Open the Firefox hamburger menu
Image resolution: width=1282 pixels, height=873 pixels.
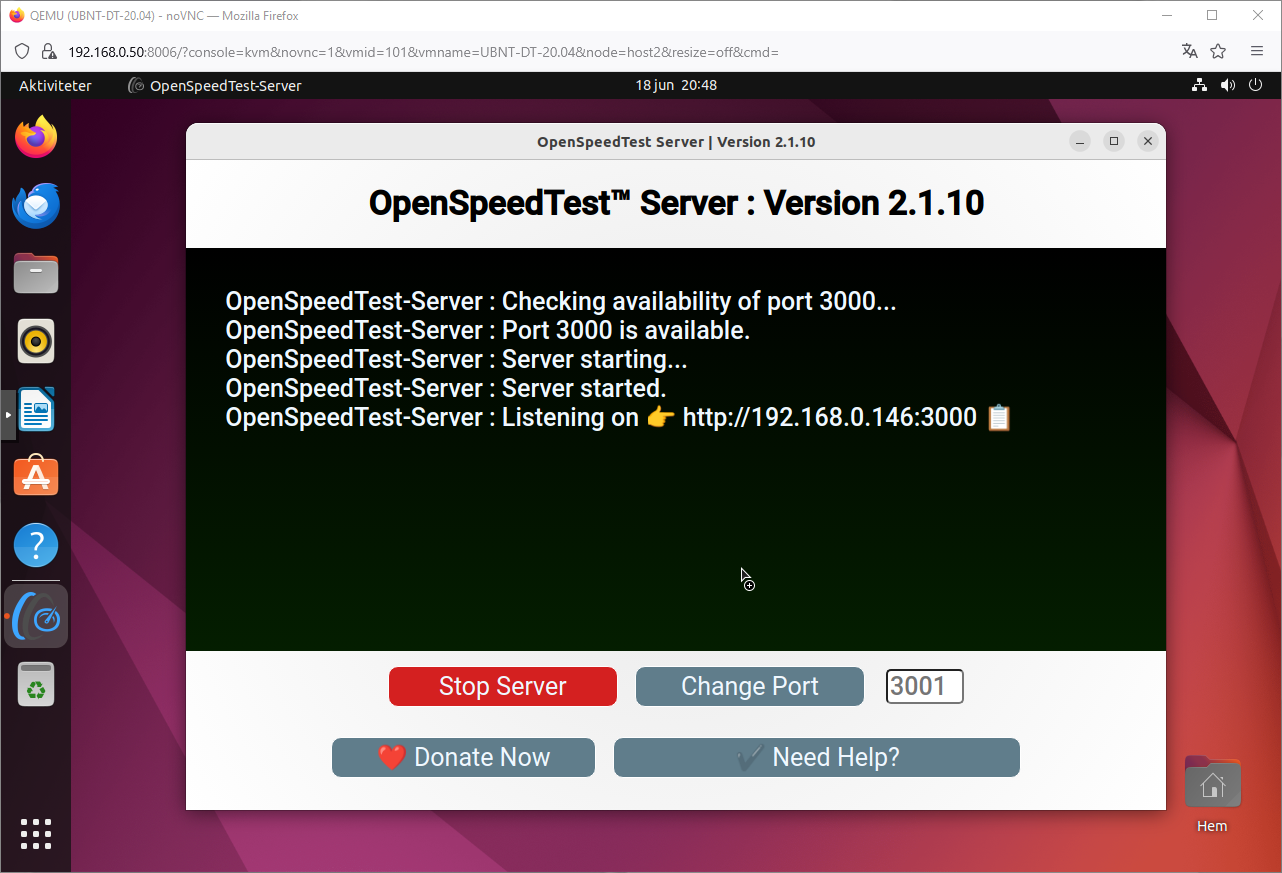click(x=1257, y=51)
